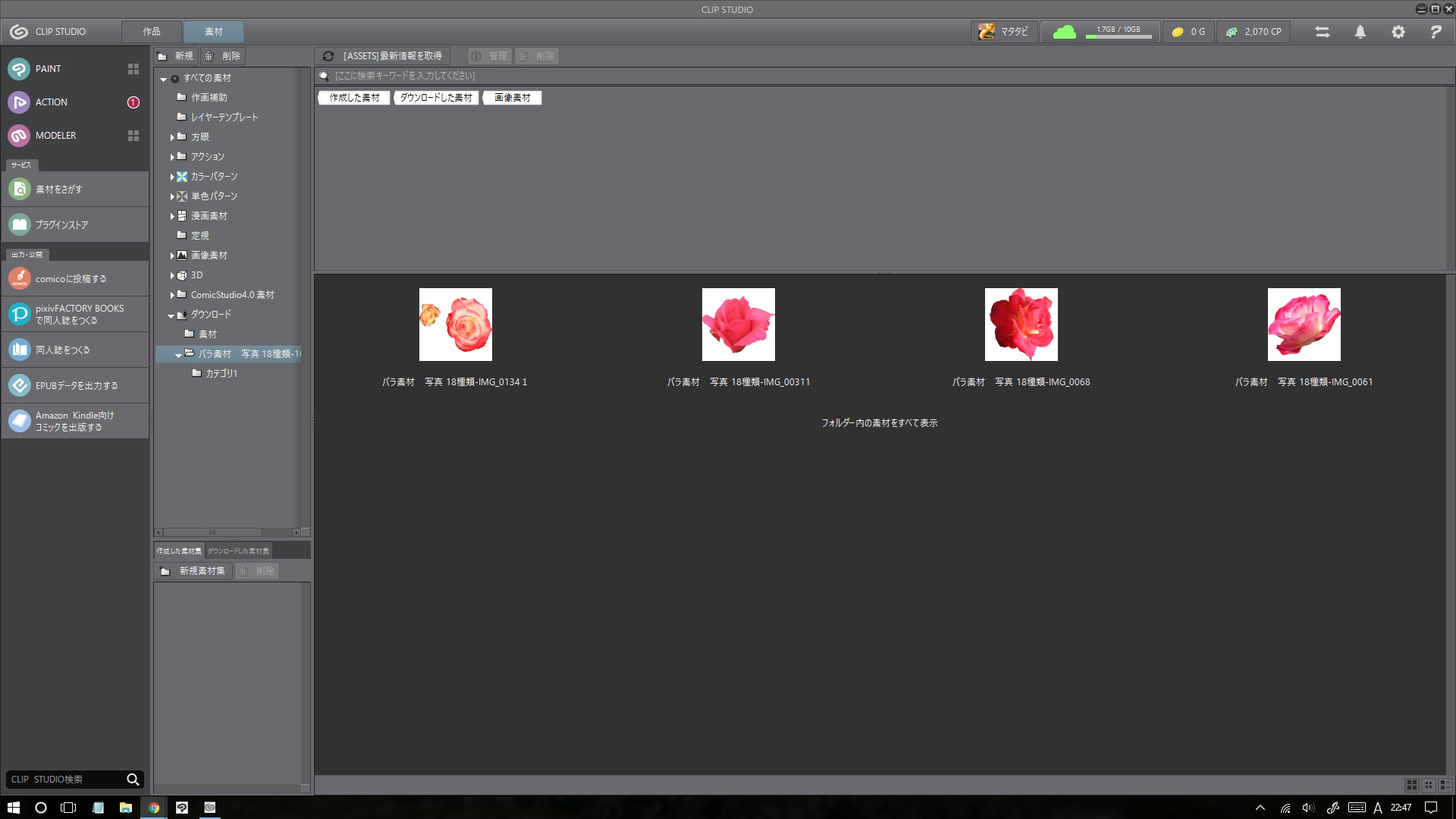
Task: Toggle the ダウンロードした素材 filter tag
Action: click(435, 98)
